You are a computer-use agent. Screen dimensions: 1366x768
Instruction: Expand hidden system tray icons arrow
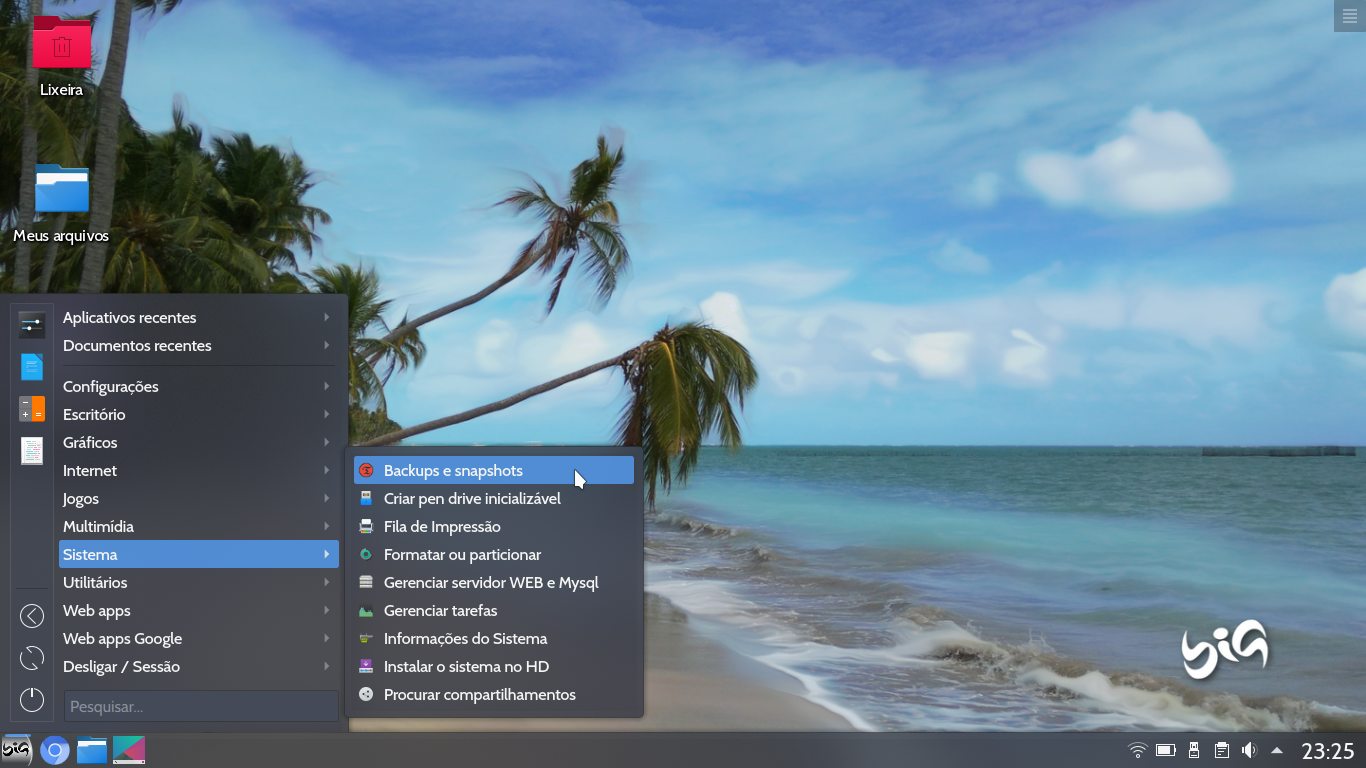tap(1277, 750)
